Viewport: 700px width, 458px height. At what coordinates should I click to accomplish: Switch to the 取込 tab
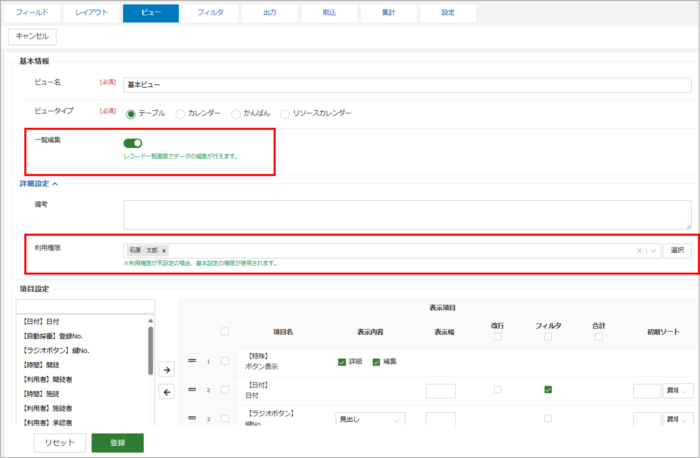[x=329, y=13]
